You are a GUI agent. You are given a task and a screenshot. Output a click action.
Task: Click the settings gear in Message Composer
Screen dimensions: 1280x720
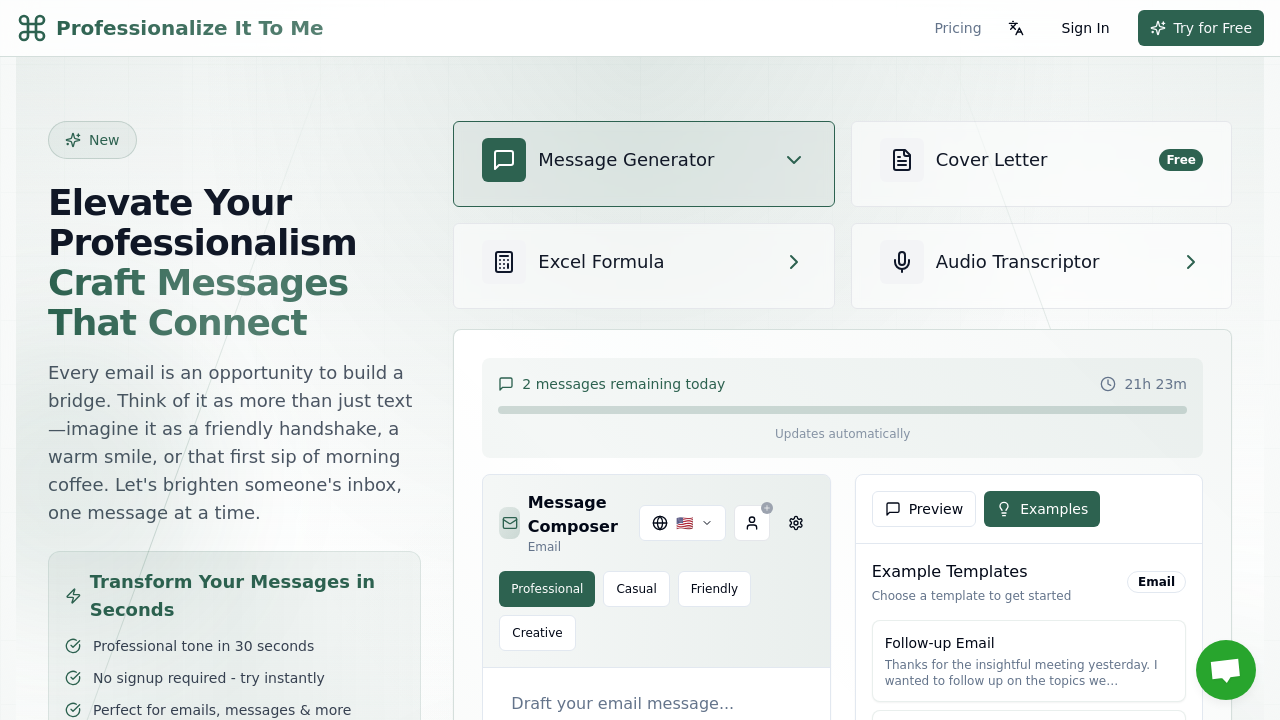tap(796, 523)
